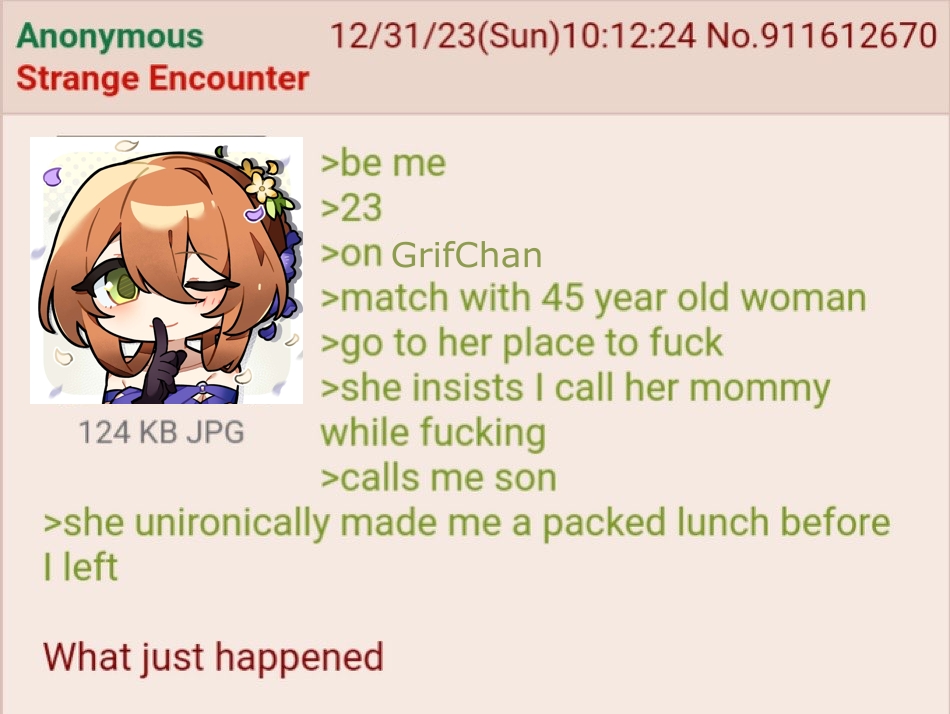Click the 10:12:24 timestamp
The height and width of the screenshot is (714, 950).
click(x=629, y=35)
